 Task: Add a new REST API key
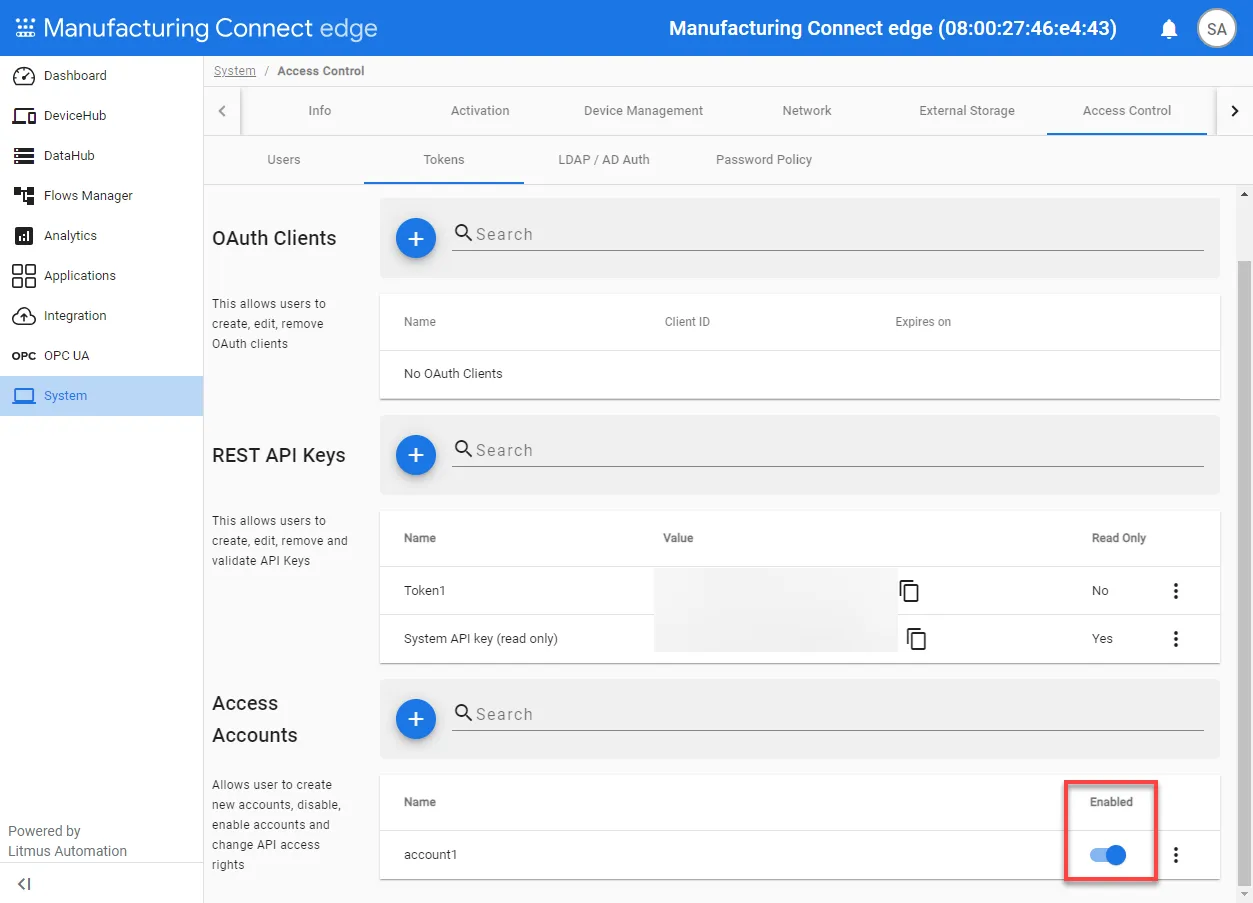click(416, 455)
